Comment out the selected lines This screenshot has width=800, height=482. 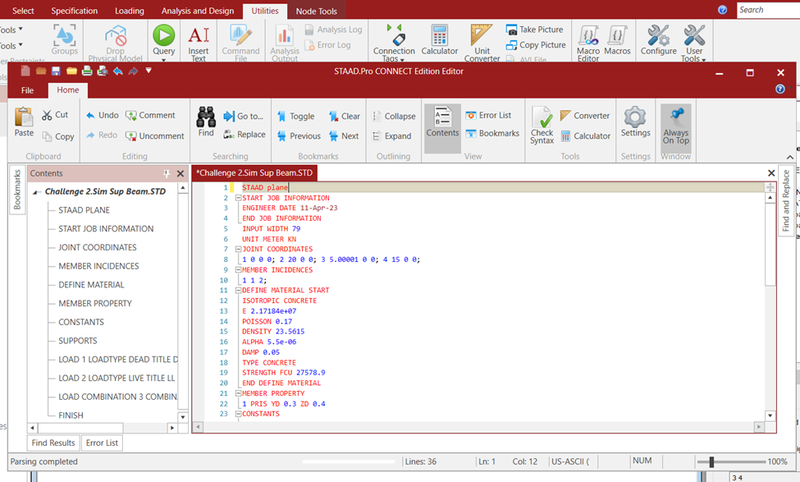pos(150,115)
